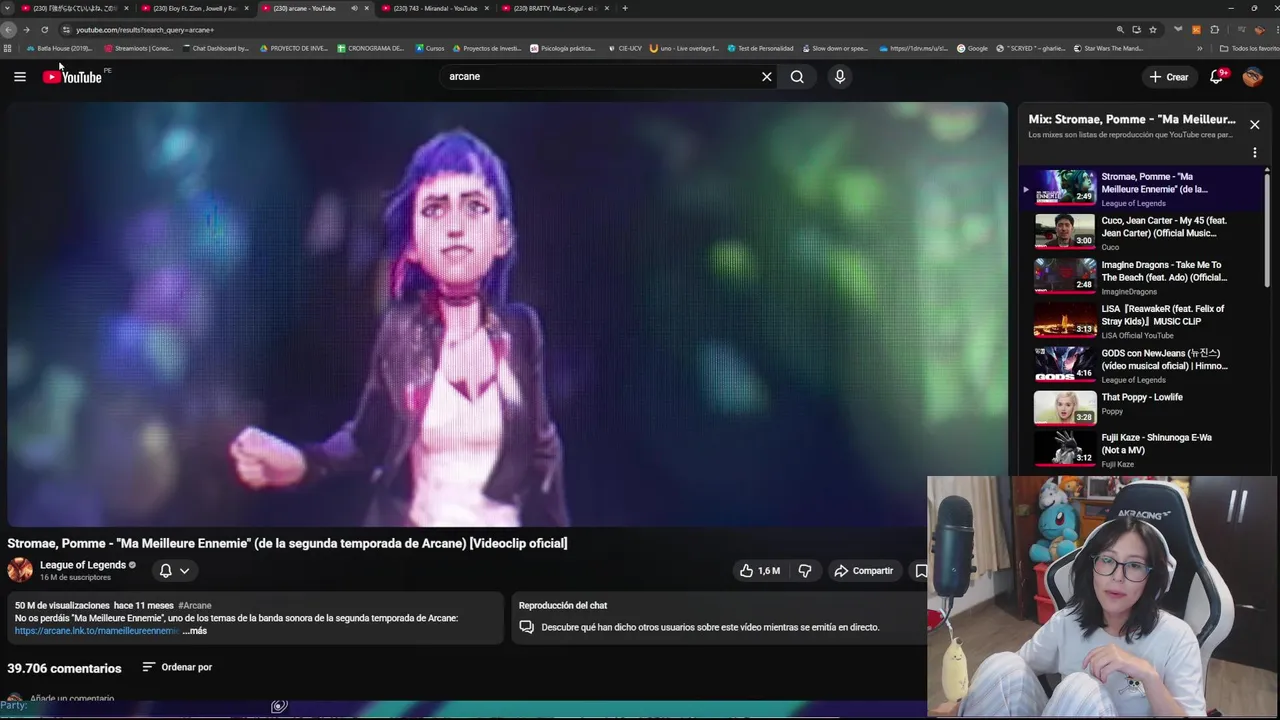Expand the description with '...más'
This screenshot has width=1280, height=720.
click(x=195, y=631)
